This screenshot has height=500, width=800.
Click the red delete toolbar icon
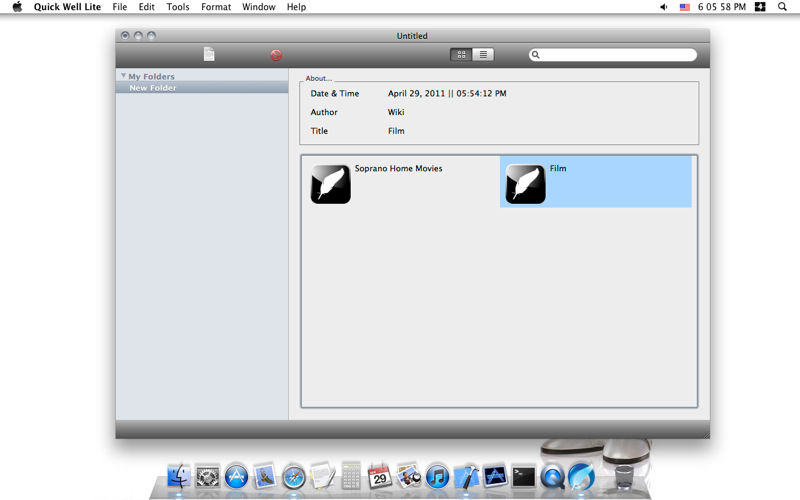pyautogui.click(x=276, y=55)
